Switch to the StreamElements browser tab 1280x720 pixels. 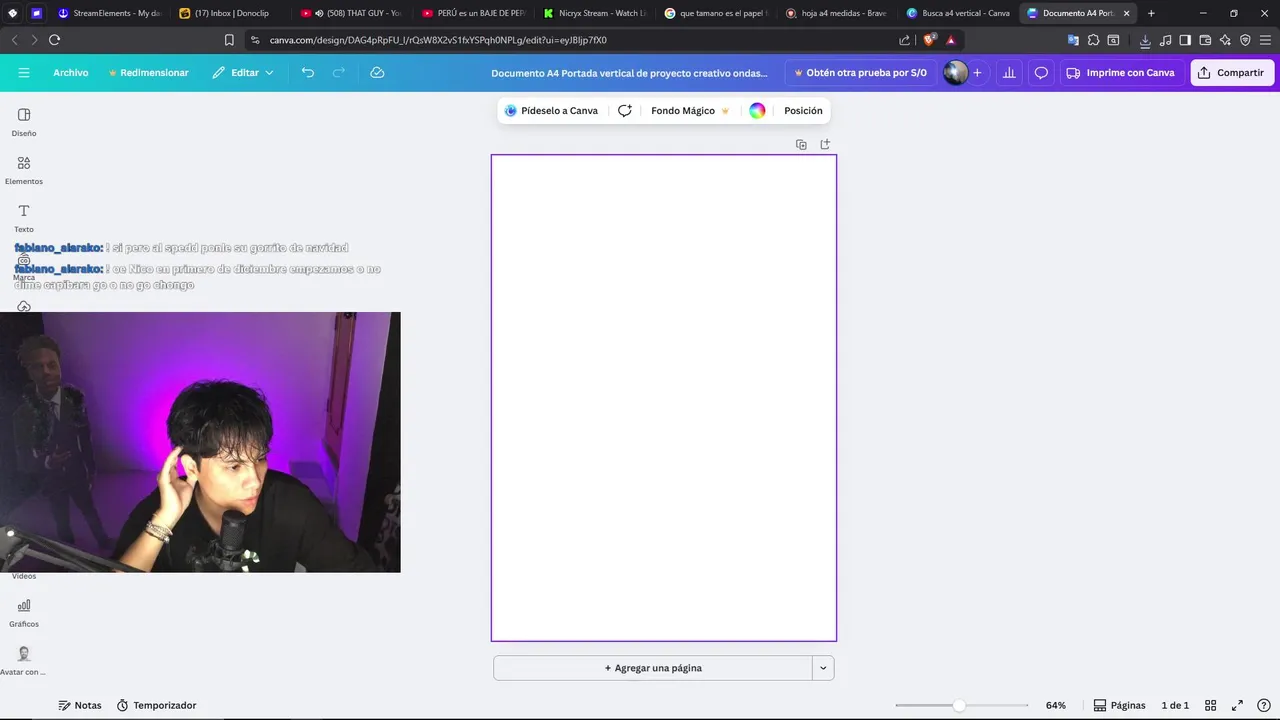click(x=110, y=13)
